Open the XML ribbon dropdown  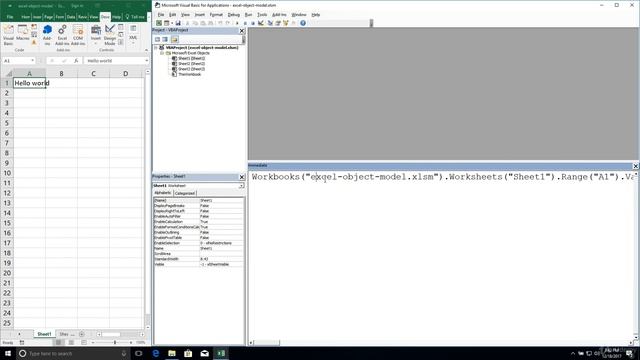click(133, 34)
